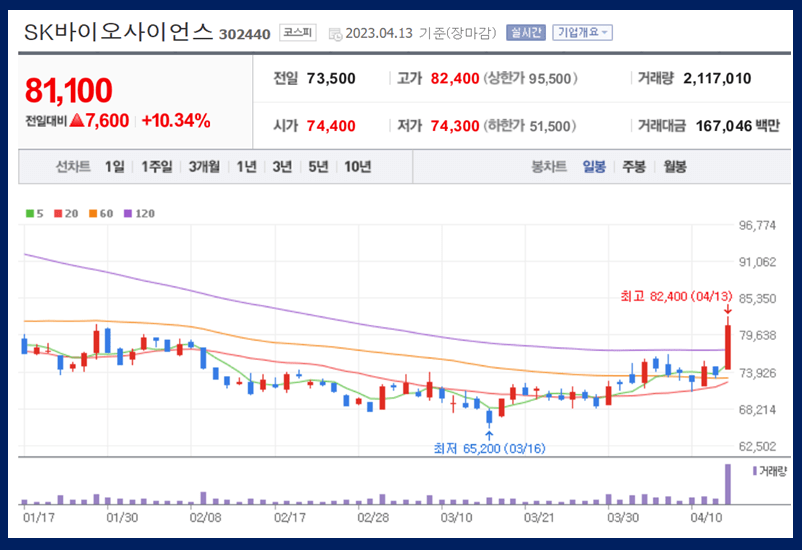Click the purple 거래량 legend swatch
The width and height of the screenshot is (802, 550).
754,471
